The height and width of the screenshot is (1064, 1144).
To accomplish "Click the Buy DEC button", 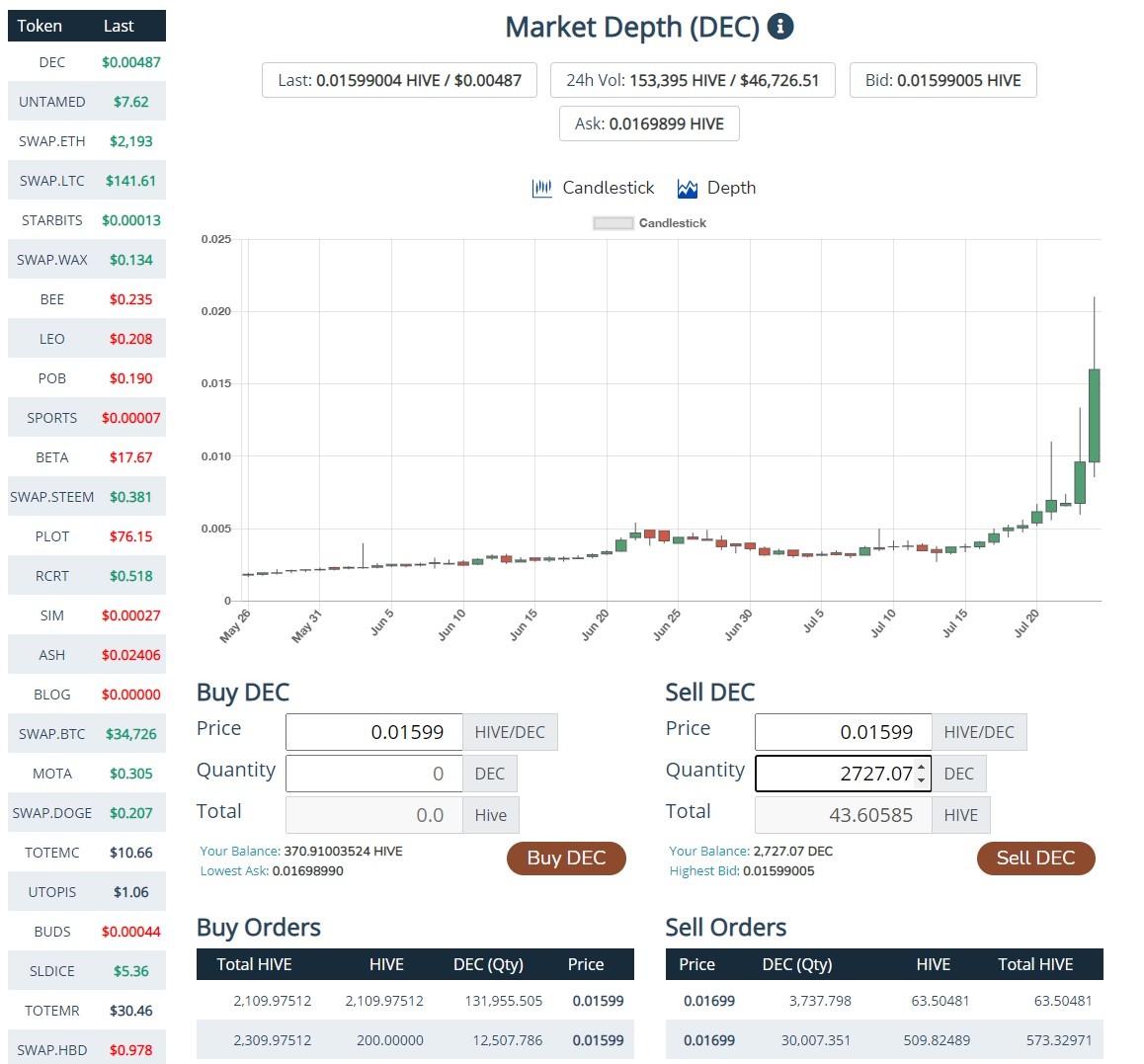I will [566, 859].
